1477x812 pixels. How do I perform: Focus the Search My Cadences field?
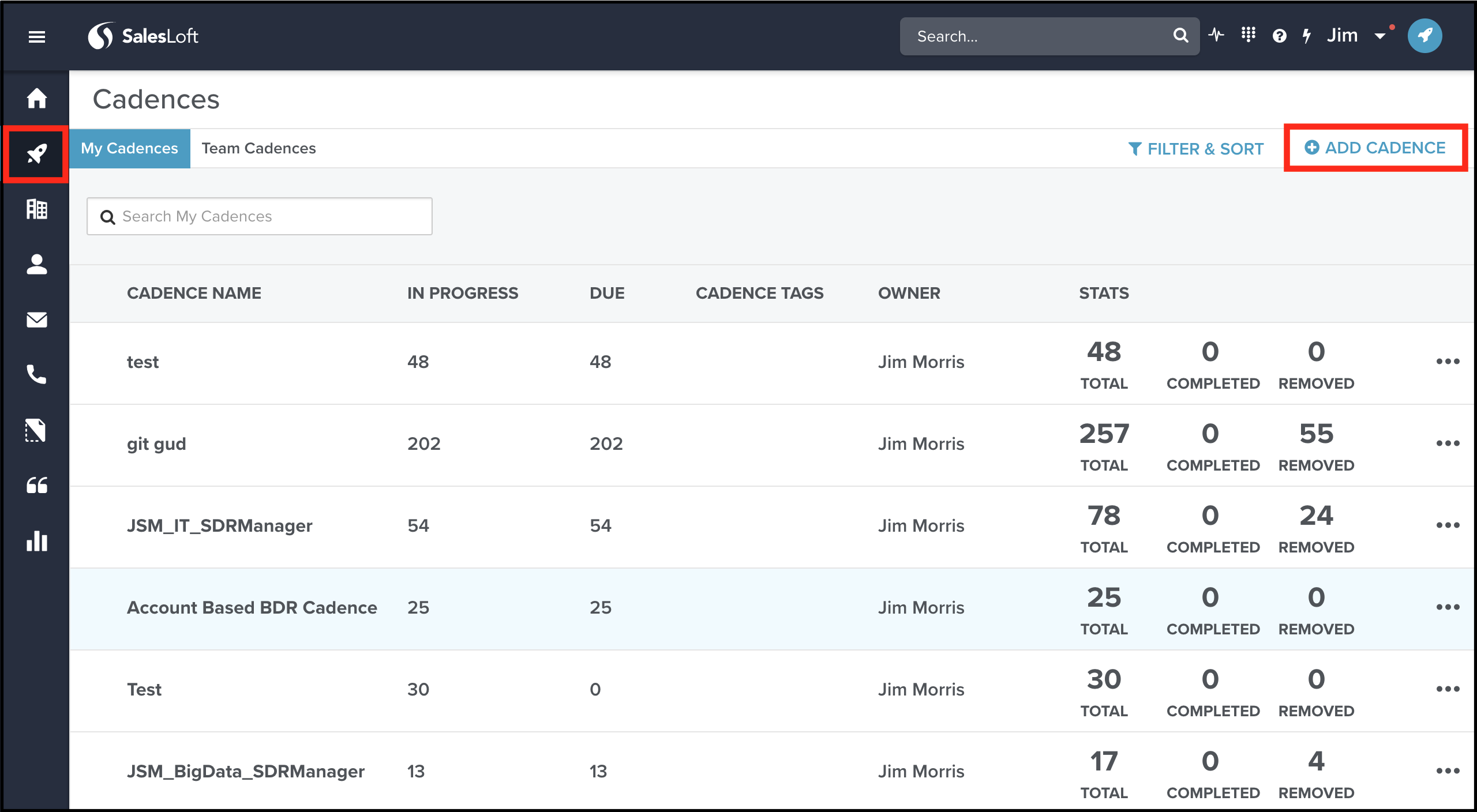(260, 216)
